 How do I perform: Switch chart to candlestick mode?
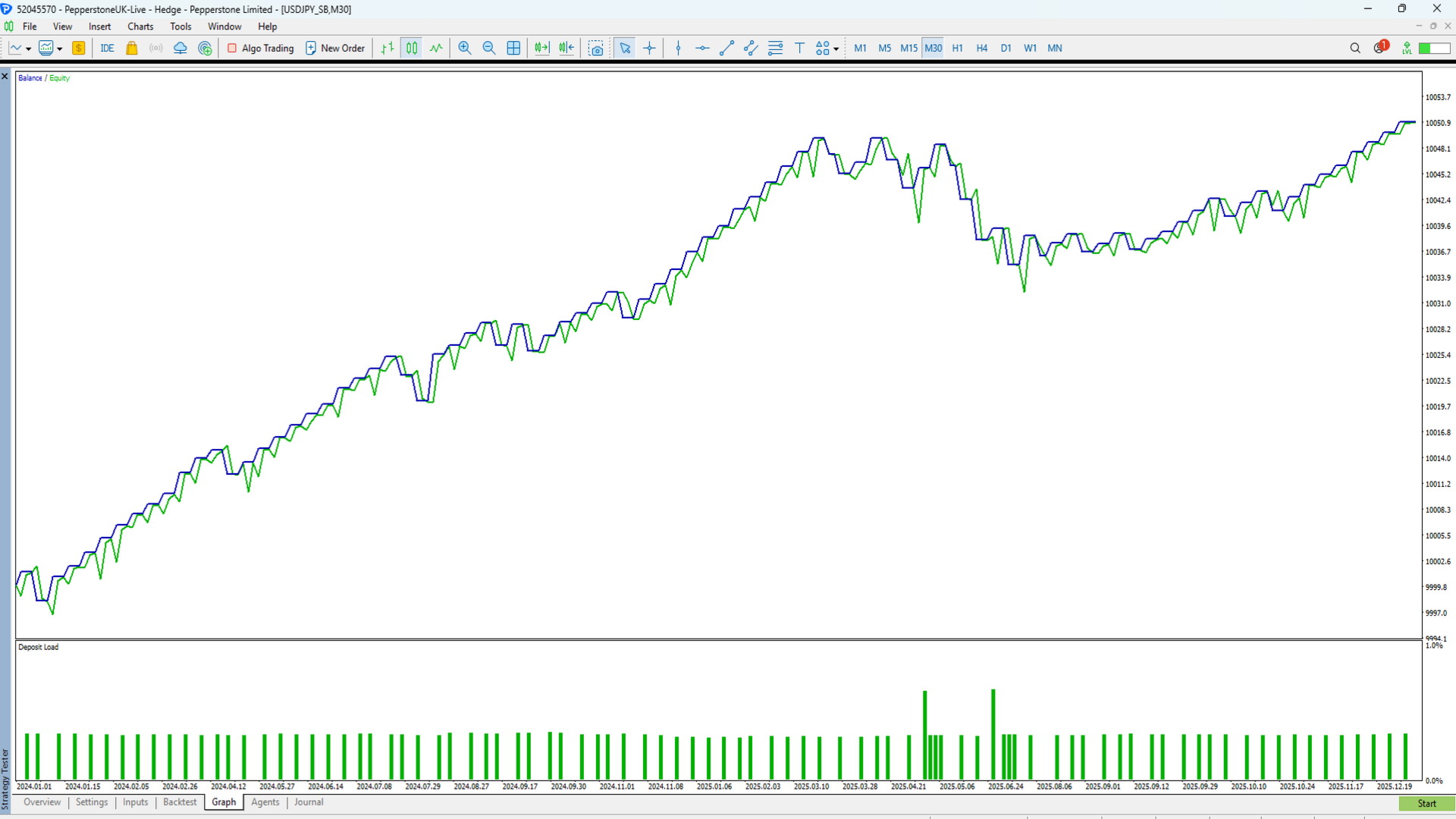pyautogui.click(x=412, y=48)
